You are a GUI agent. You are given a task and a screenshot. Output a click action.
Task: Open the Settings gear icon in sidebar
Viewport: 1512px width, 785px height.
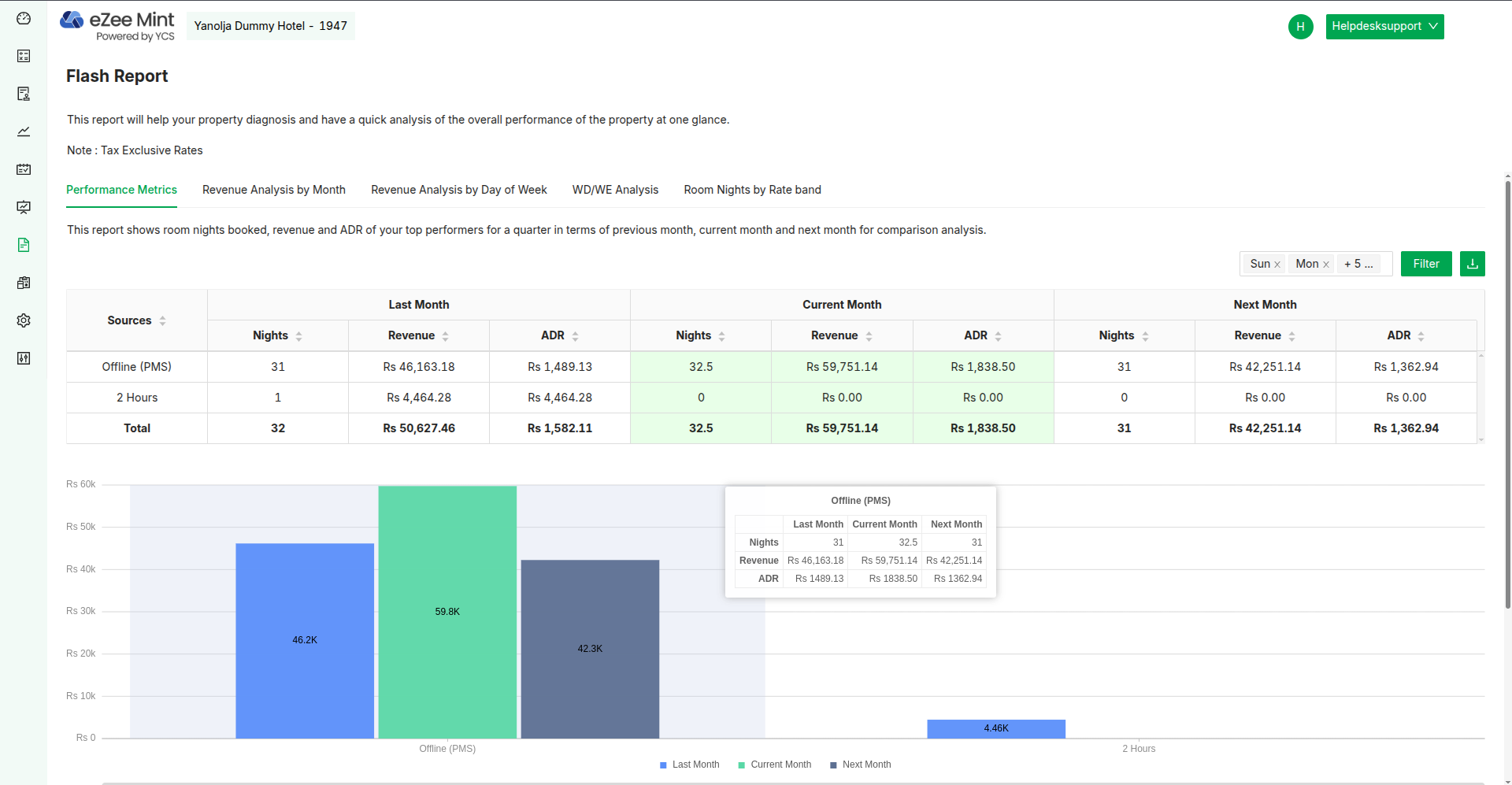click(24, 320)
